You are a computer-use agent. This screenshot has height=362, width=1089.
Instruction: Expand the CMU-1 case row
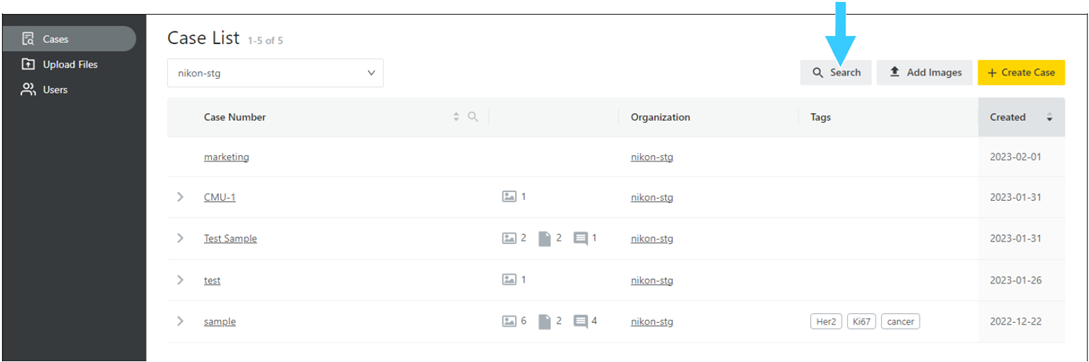coord(181,197)
